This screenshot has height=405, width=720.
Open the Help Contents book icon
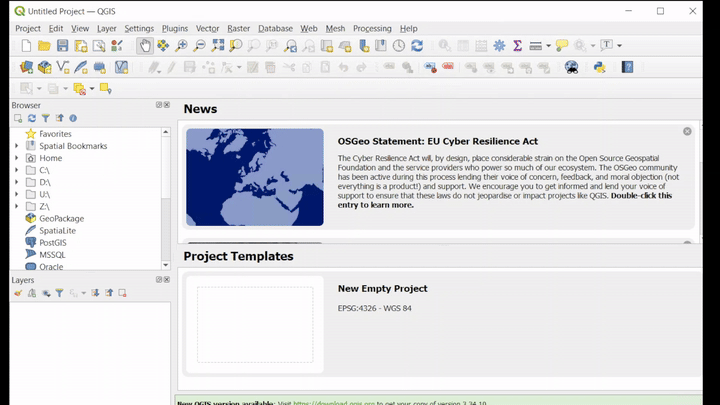[627, 68]
